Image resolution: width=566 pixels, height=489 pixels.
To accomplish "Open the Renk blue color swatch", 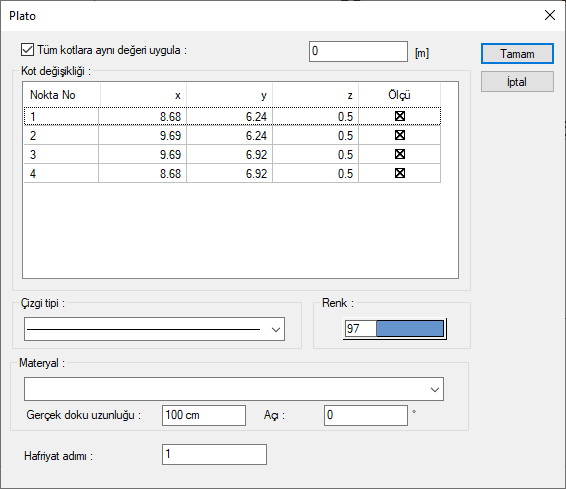I will pos(410,329).
